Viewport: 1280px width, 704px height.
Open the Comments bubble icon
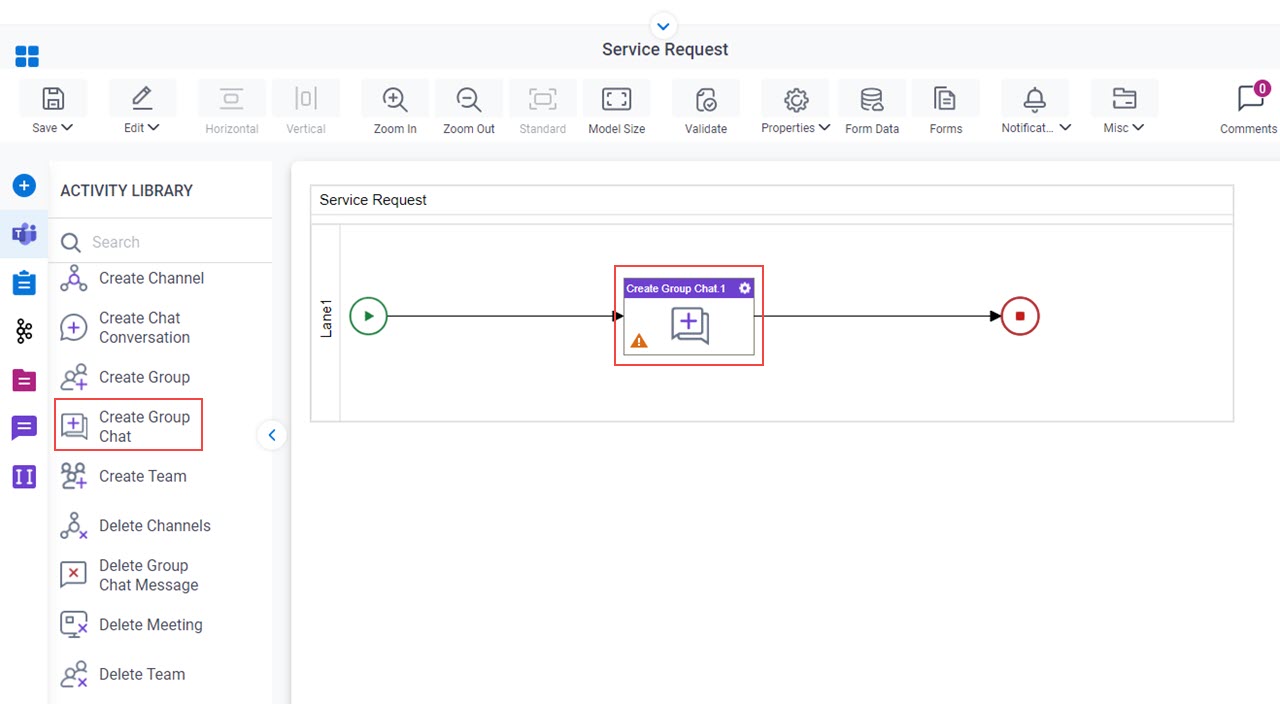pos(1250,98)
